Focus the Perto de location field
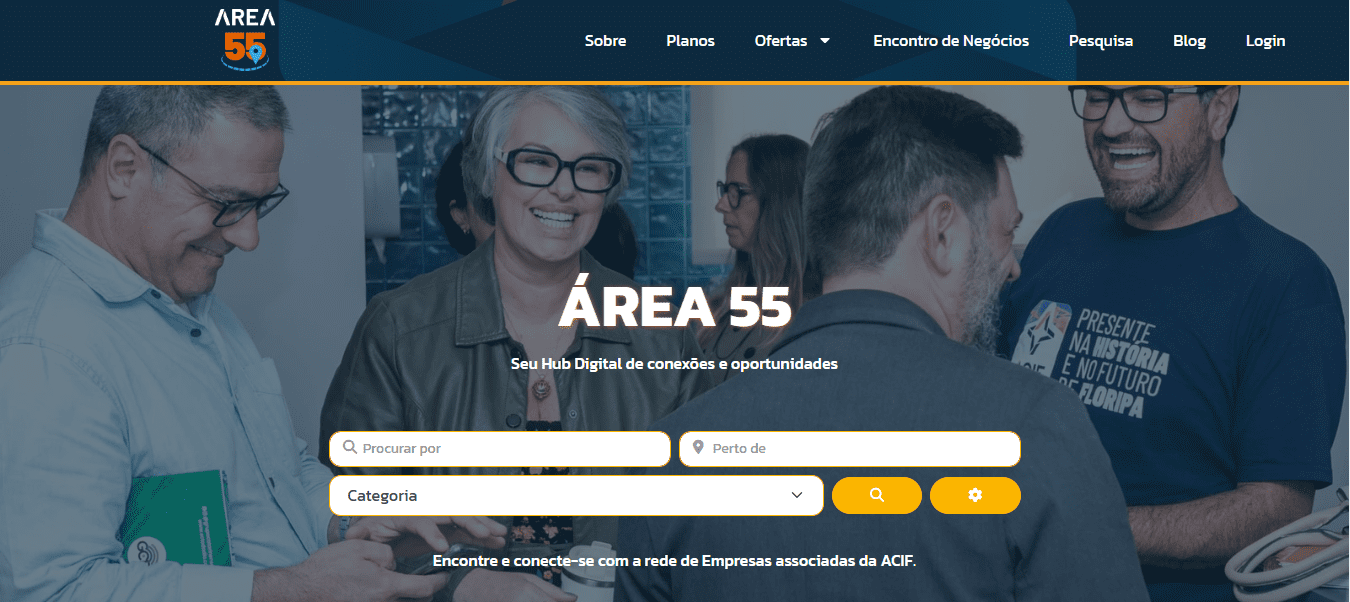 (x=850, y=448)
